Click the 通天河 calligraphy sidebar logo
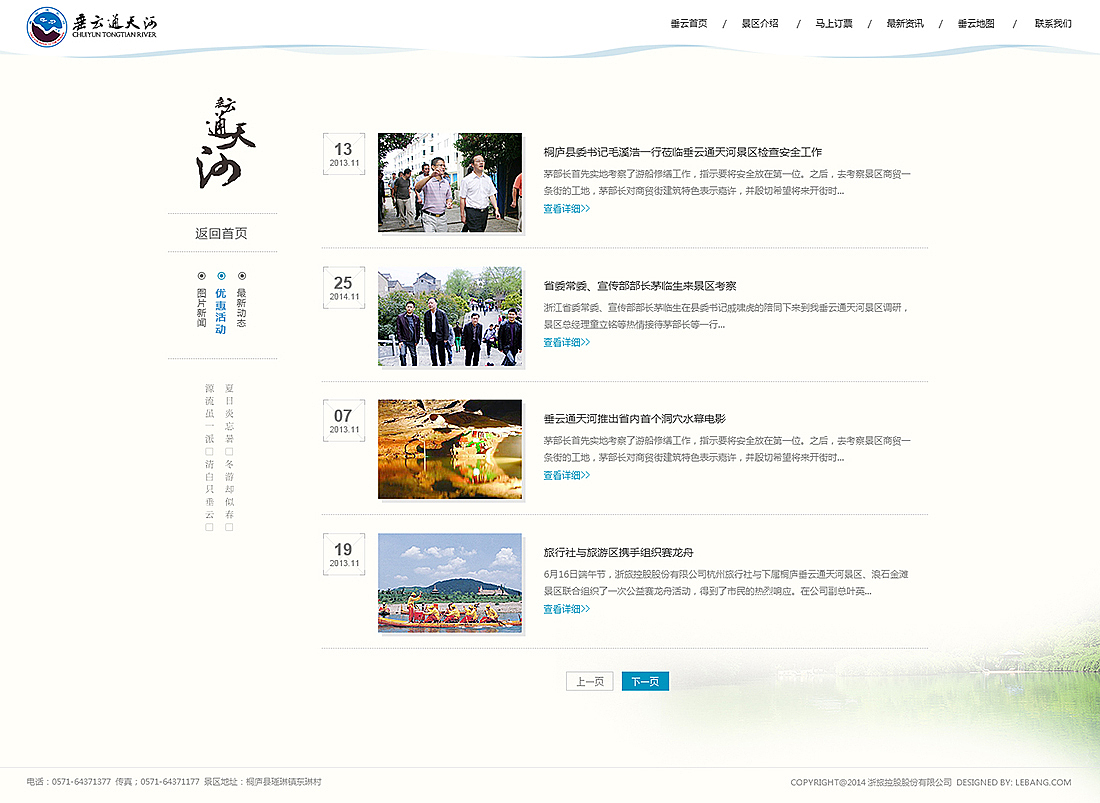The image size is (1100, 803). coord(225,143)
